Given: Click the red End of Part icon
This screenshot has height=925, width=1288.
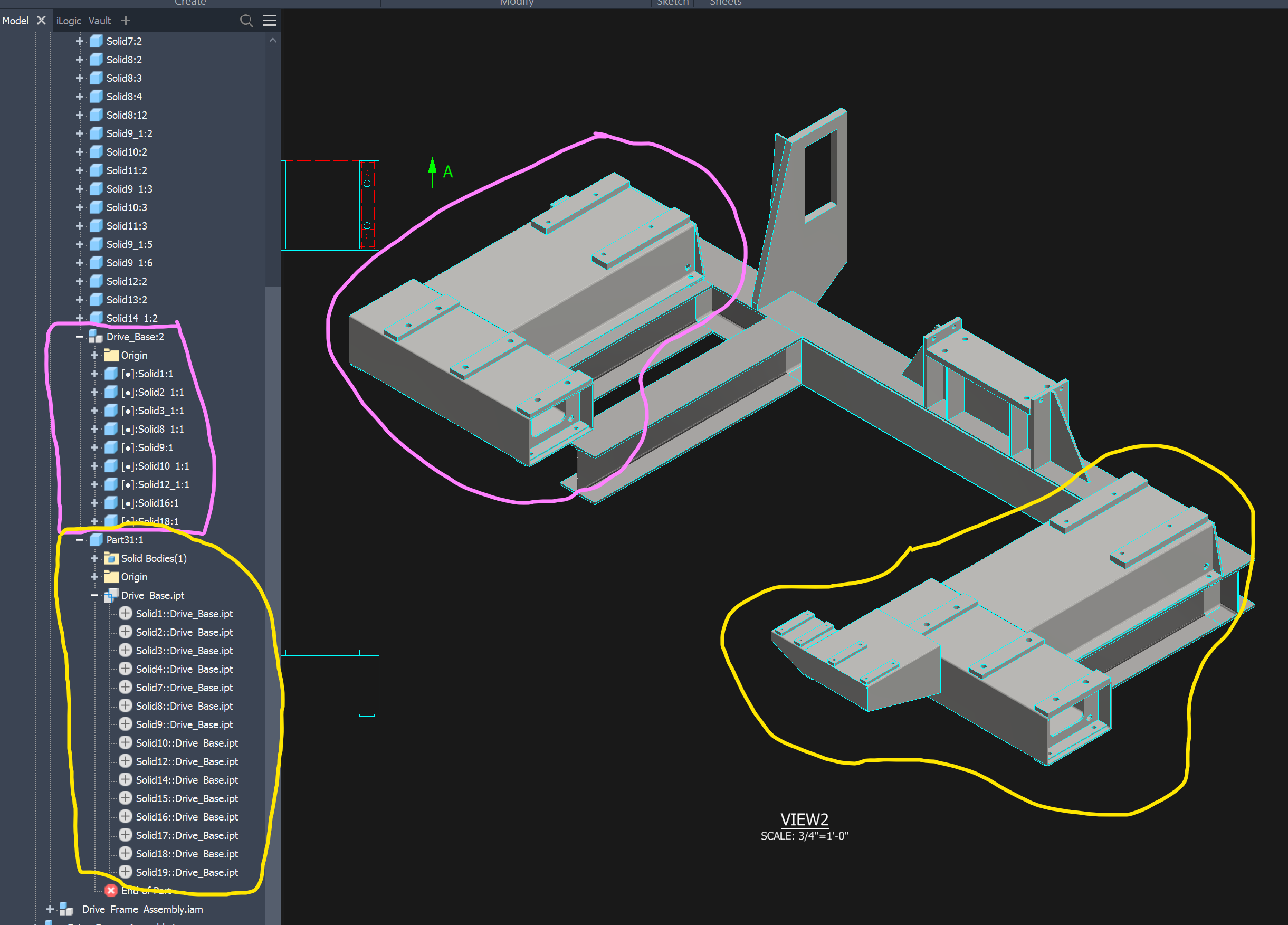Looking at the screenshot, I should pos(111,890).
